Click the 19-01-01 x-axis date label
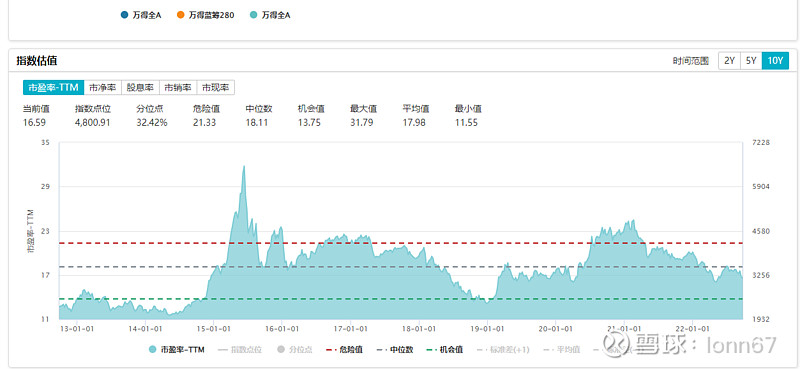 point(487,329)
